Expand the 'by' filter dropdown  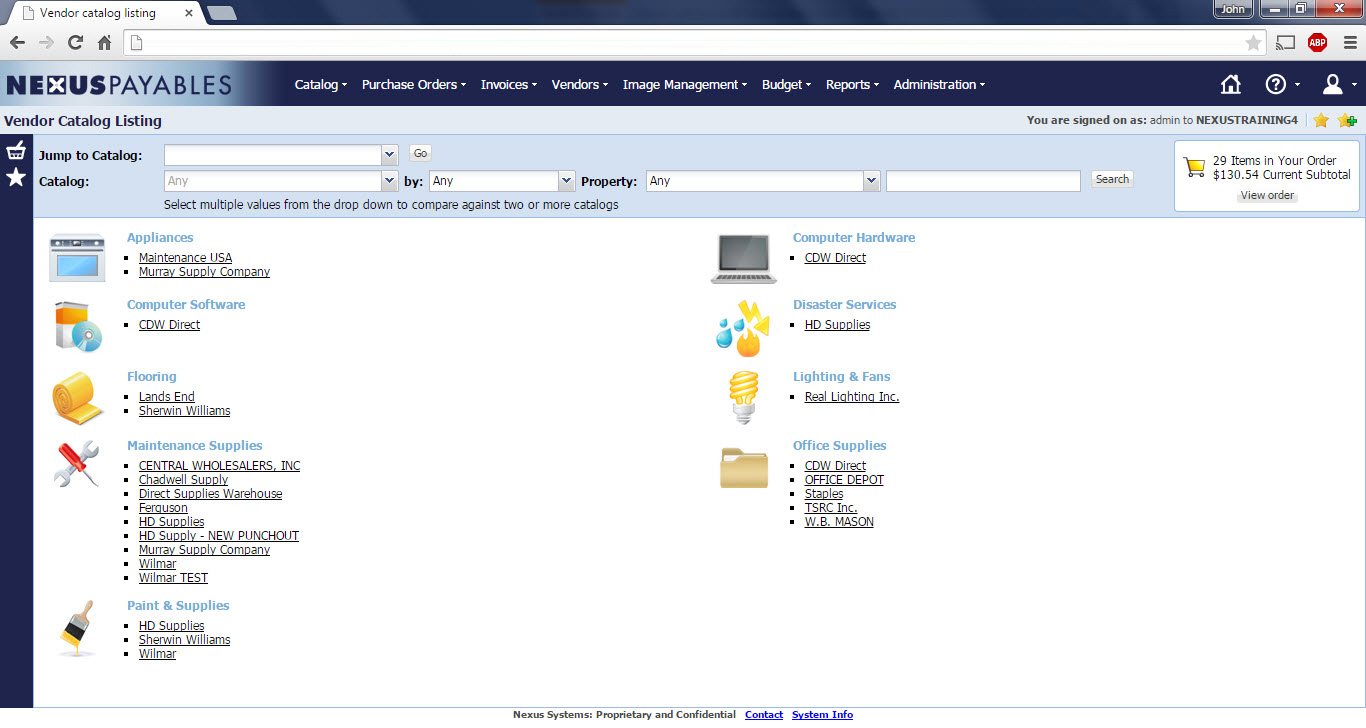[x=566, y=181]
